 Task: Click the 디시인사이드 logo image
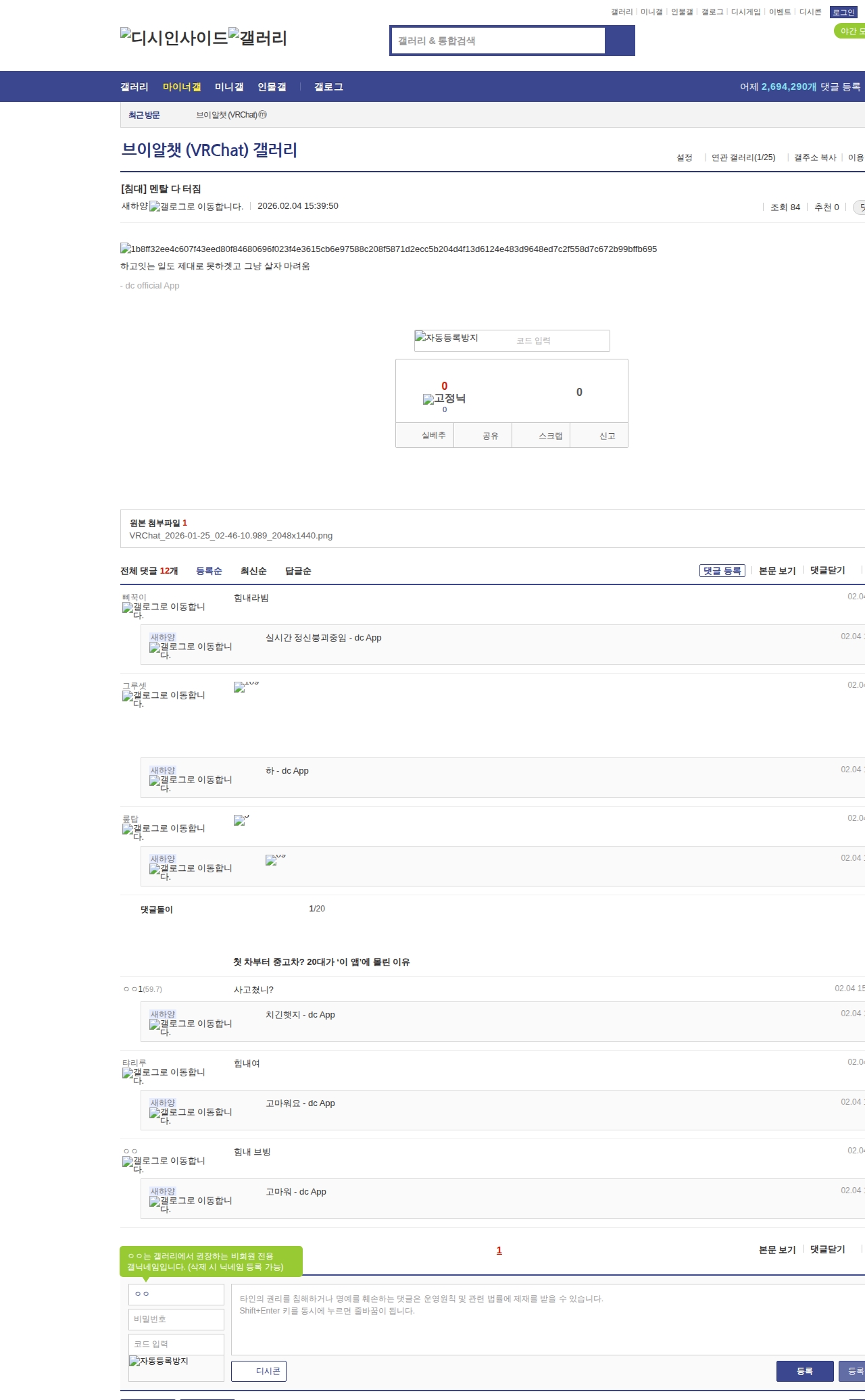tap(174, 38)
